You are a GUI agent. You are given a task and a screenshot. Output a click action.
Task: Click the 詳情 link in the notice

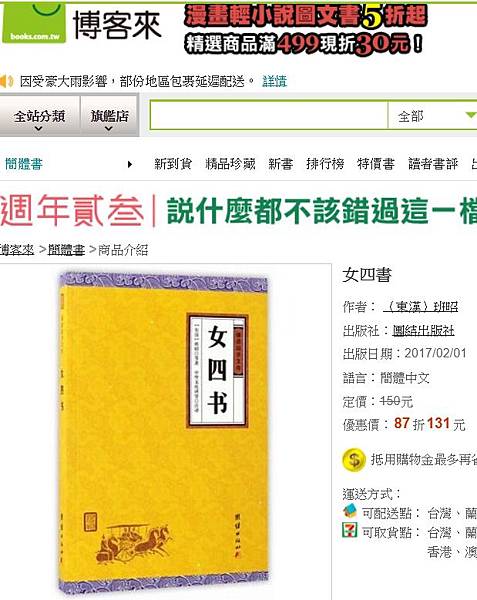(274, 81)
